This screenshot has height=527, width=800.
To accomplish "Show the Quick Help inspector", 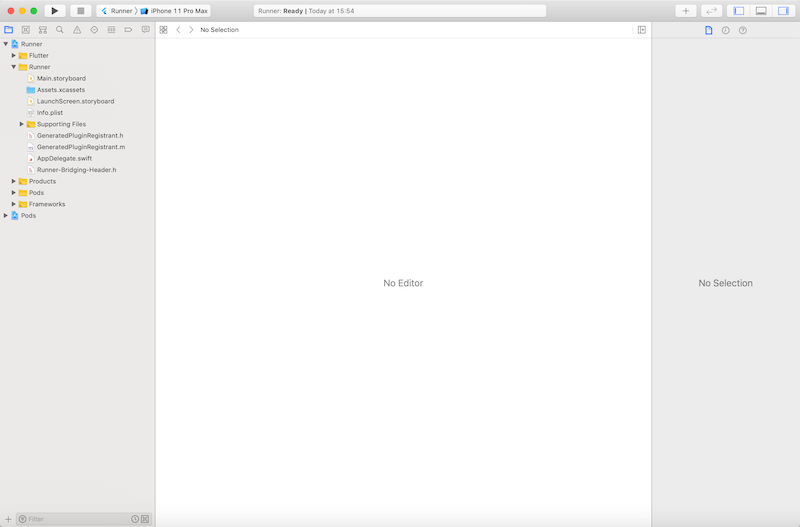I will [x=743, y=30].
